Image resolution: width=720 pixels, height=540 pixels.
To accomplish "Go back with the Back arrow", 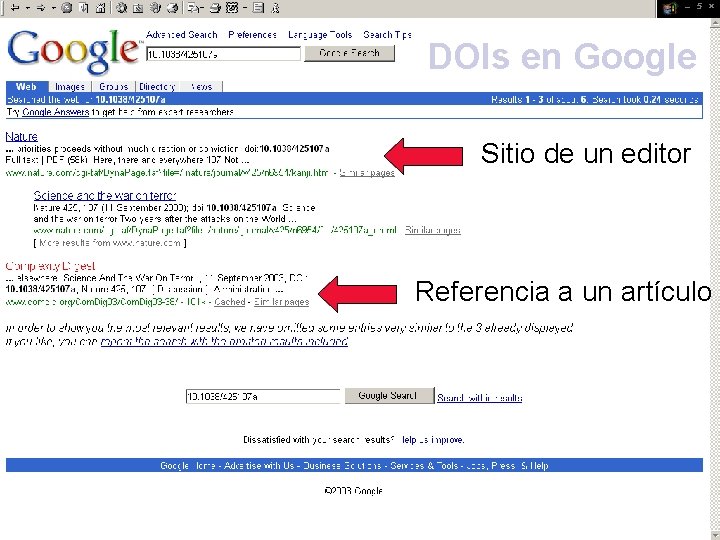I will point(14,7).
